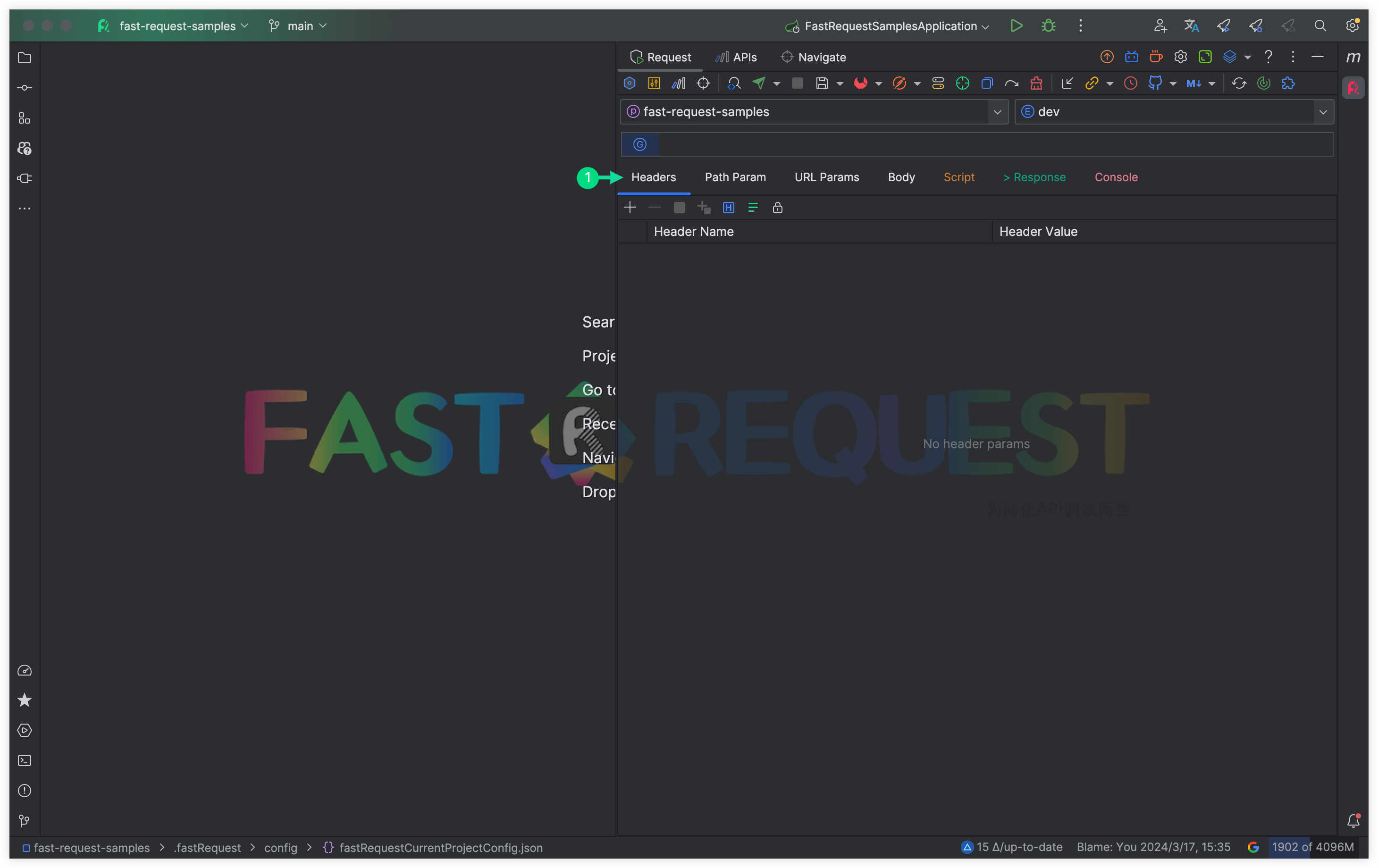Switch to the URL Params tab
This screenshot has height=868, width=1378.
pyautogui.click(x=826, y=177)
